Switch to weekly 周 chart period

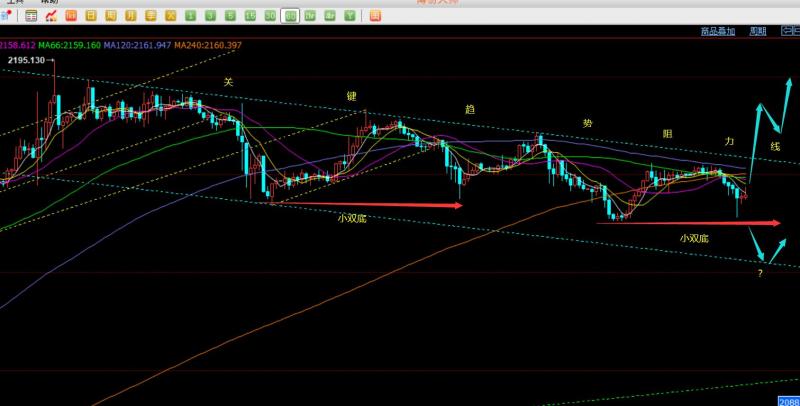coord(111,16)
